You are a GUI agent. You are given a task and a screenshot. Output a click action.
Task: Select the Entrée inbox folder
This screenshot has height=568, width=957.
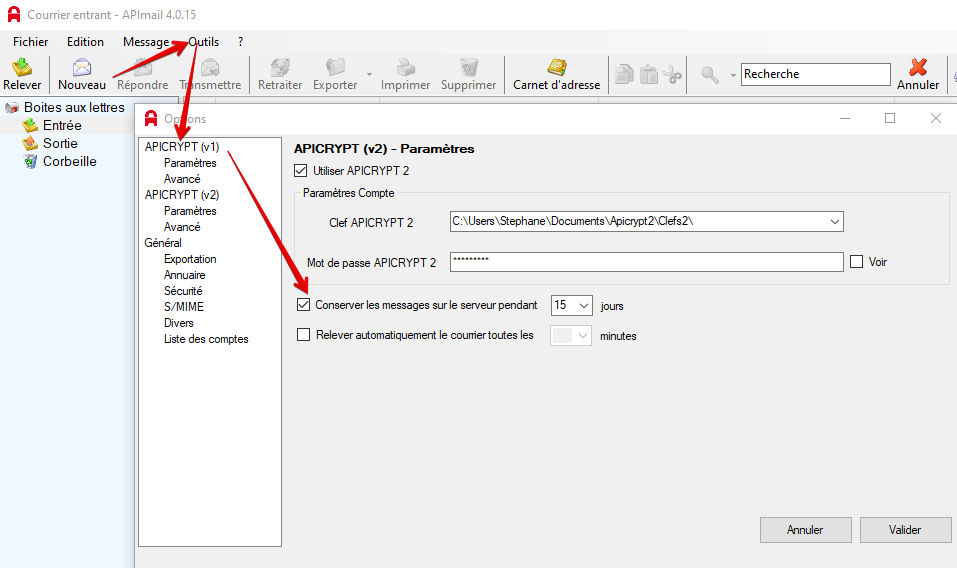tap(61, 125)
